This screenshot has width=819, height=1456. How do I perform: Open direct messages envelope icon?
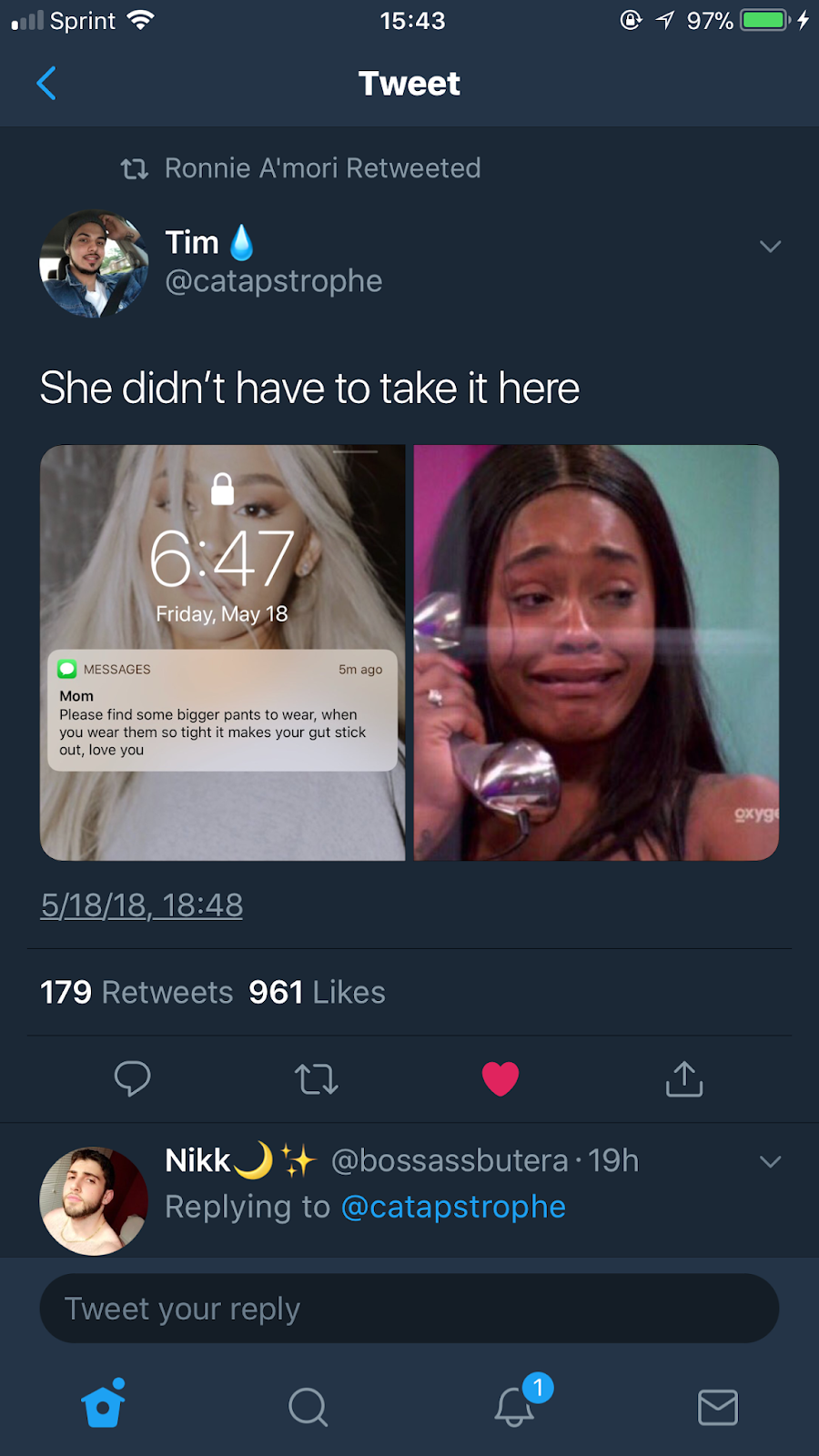(718, 1407)
